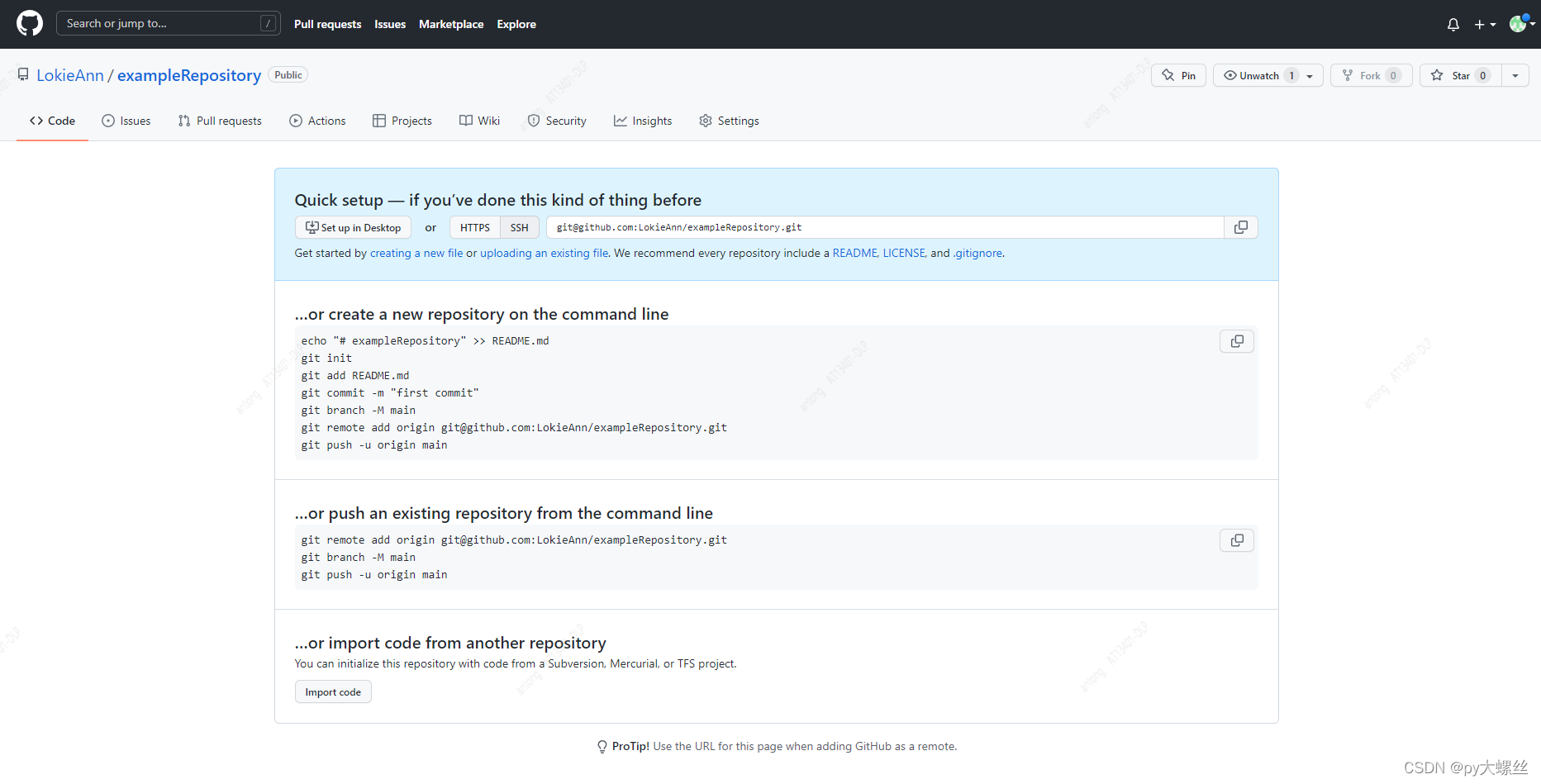Screen dimensions: 1541x784
Task: Copy the push existing repository commands
Action: tap(1237, 540)
